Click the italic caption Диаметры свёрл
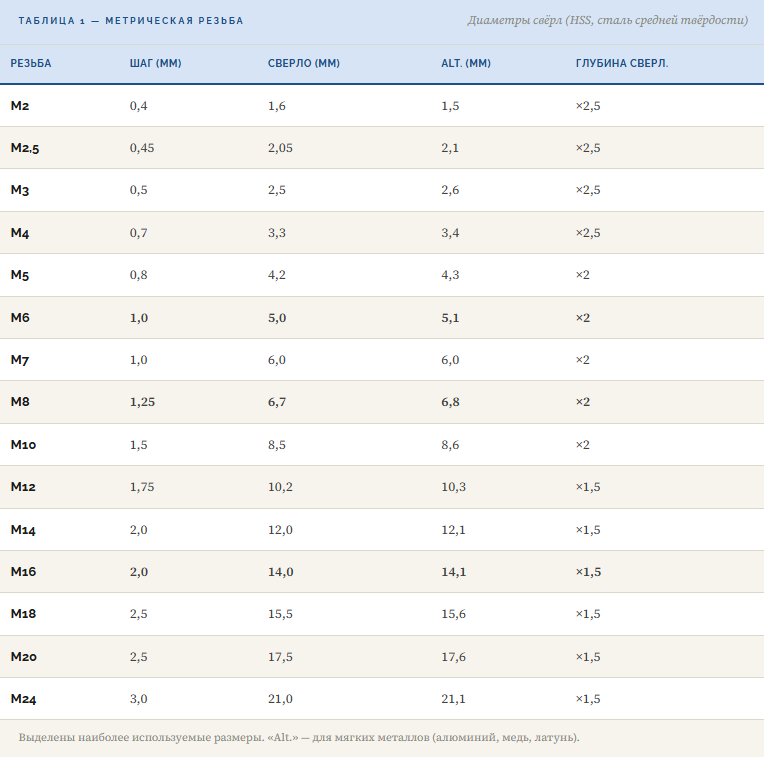Viewport: 764px width, 757px height. 607,20
